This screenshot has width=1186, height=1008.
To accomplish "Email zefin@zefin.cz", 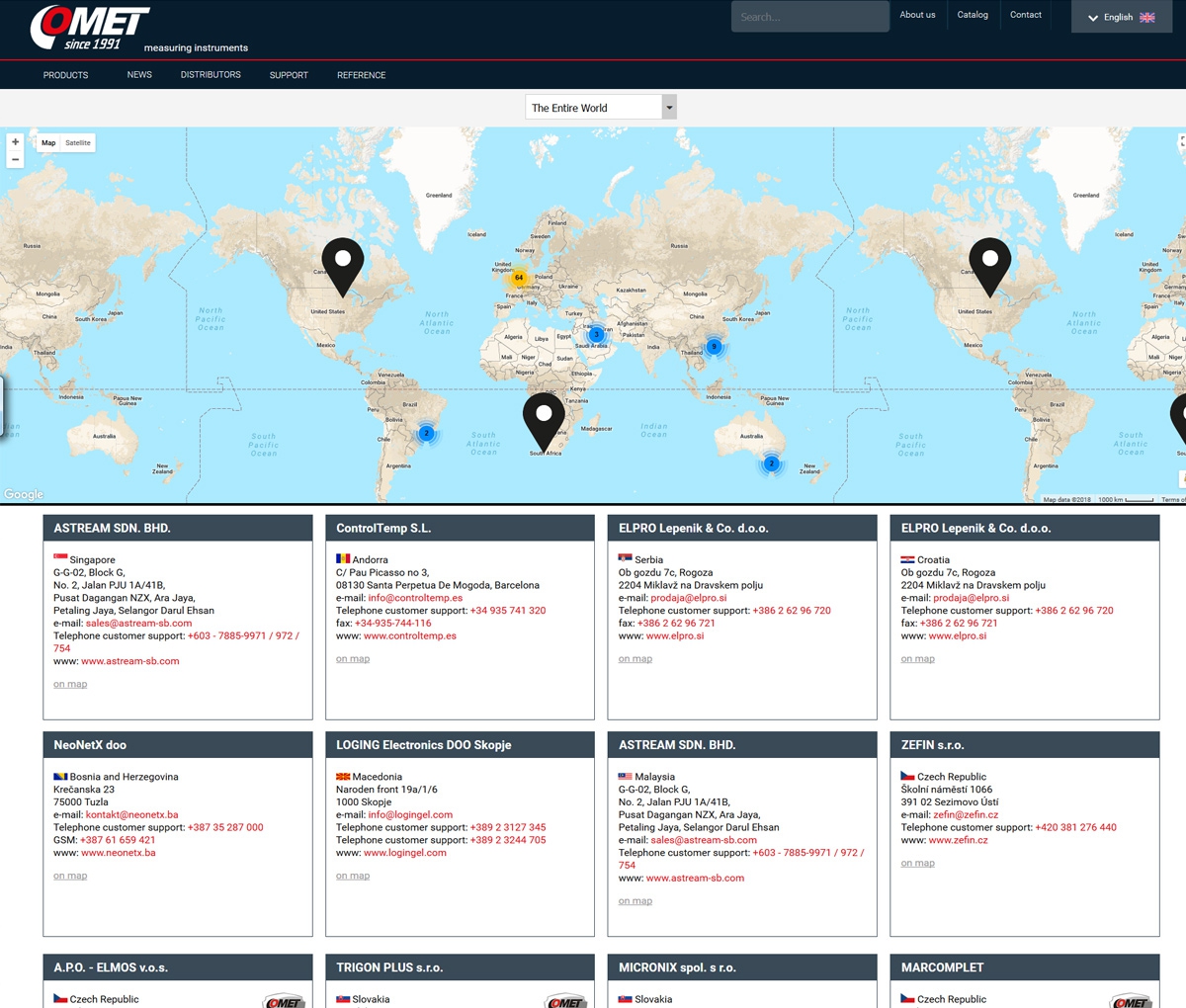I will pos(966,815).
